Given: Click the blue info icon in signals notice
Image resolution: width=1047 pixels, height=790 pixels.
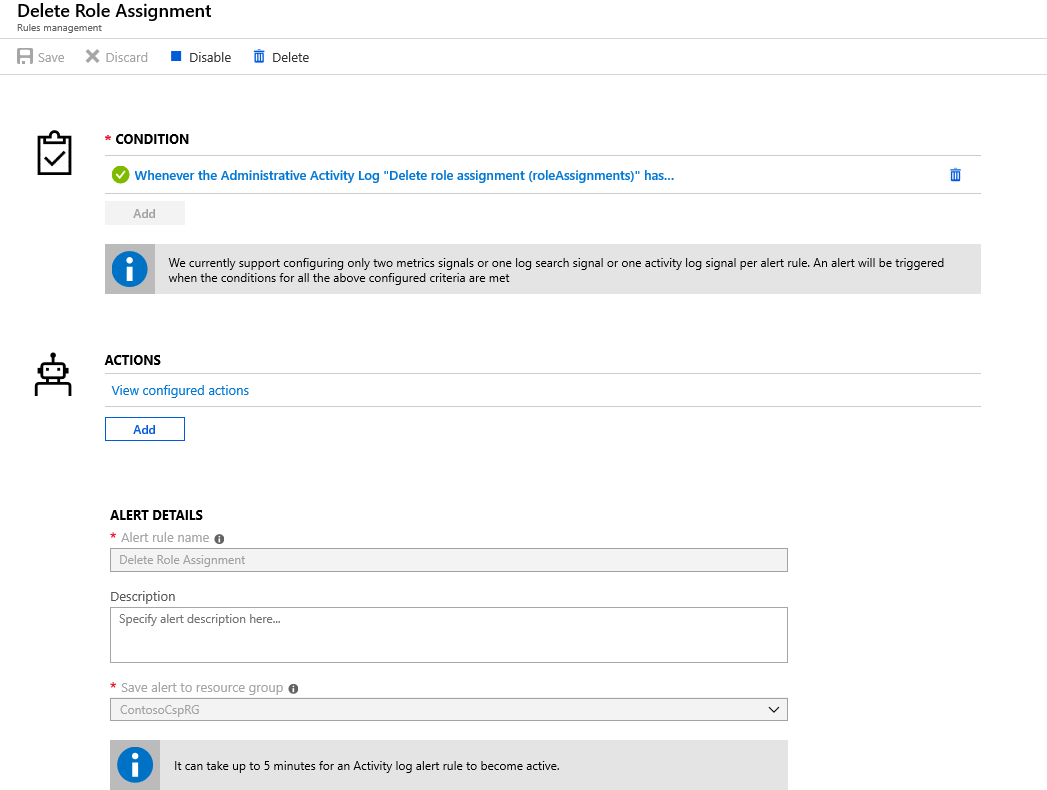Looking at the screenshot, I should 130,269.
